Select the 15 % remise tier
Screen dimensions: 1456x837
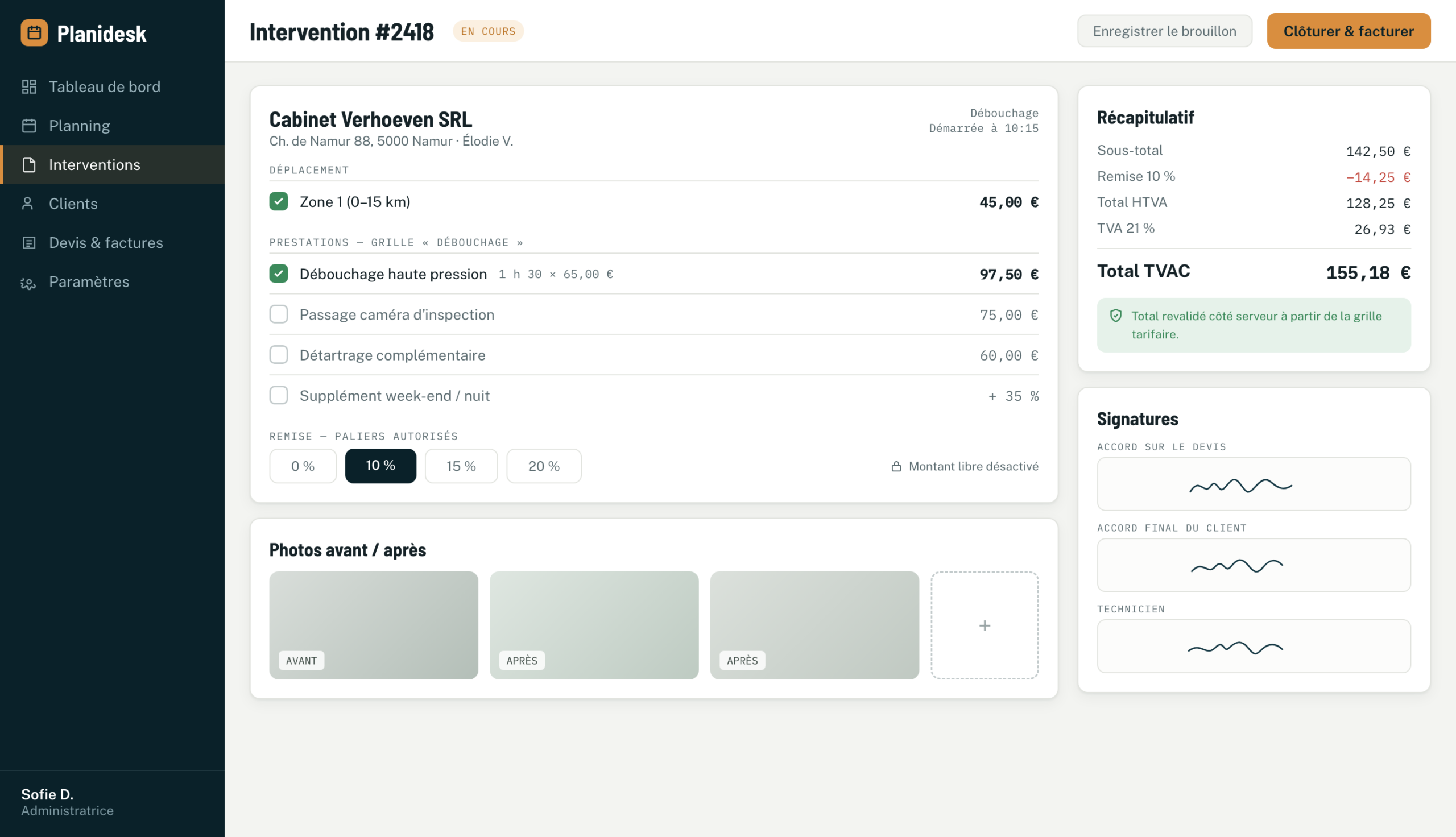(461, 466)
